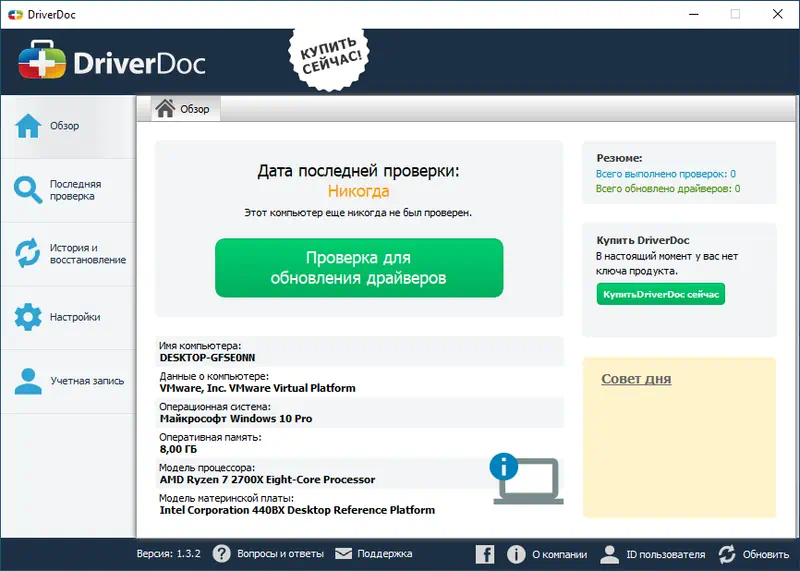Screen dimensions: 800x571
Task: Start Проверка для обновления драйверов
Action: (x=359, y=267)
